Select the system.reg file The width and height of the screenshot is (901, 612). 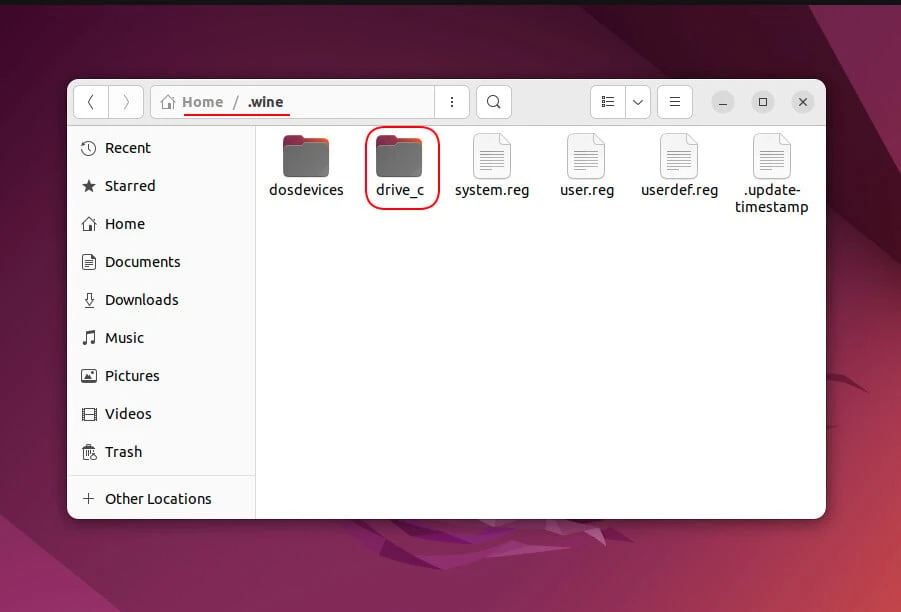492,166
